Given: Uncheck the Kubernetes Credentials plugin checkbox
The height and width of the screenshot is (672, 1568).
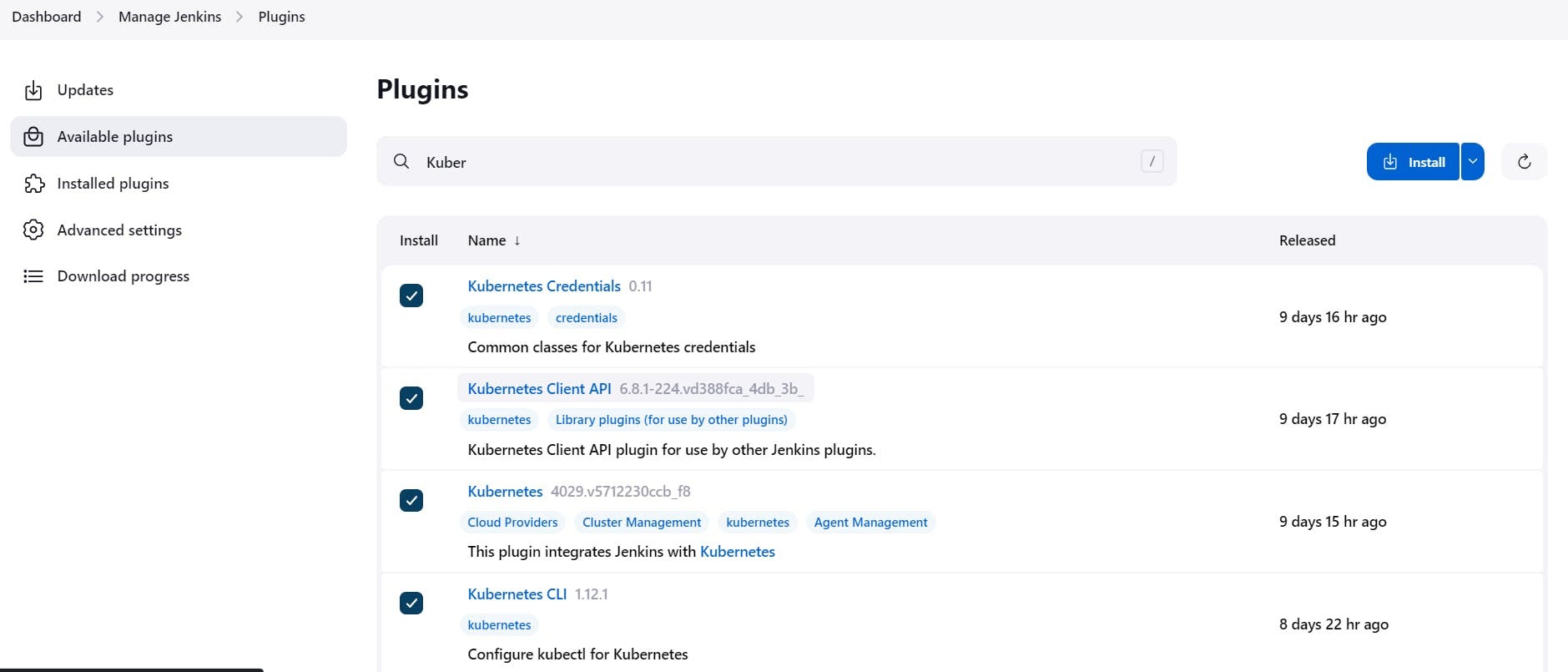Looking at the screenshot, I should coord(411,296).
